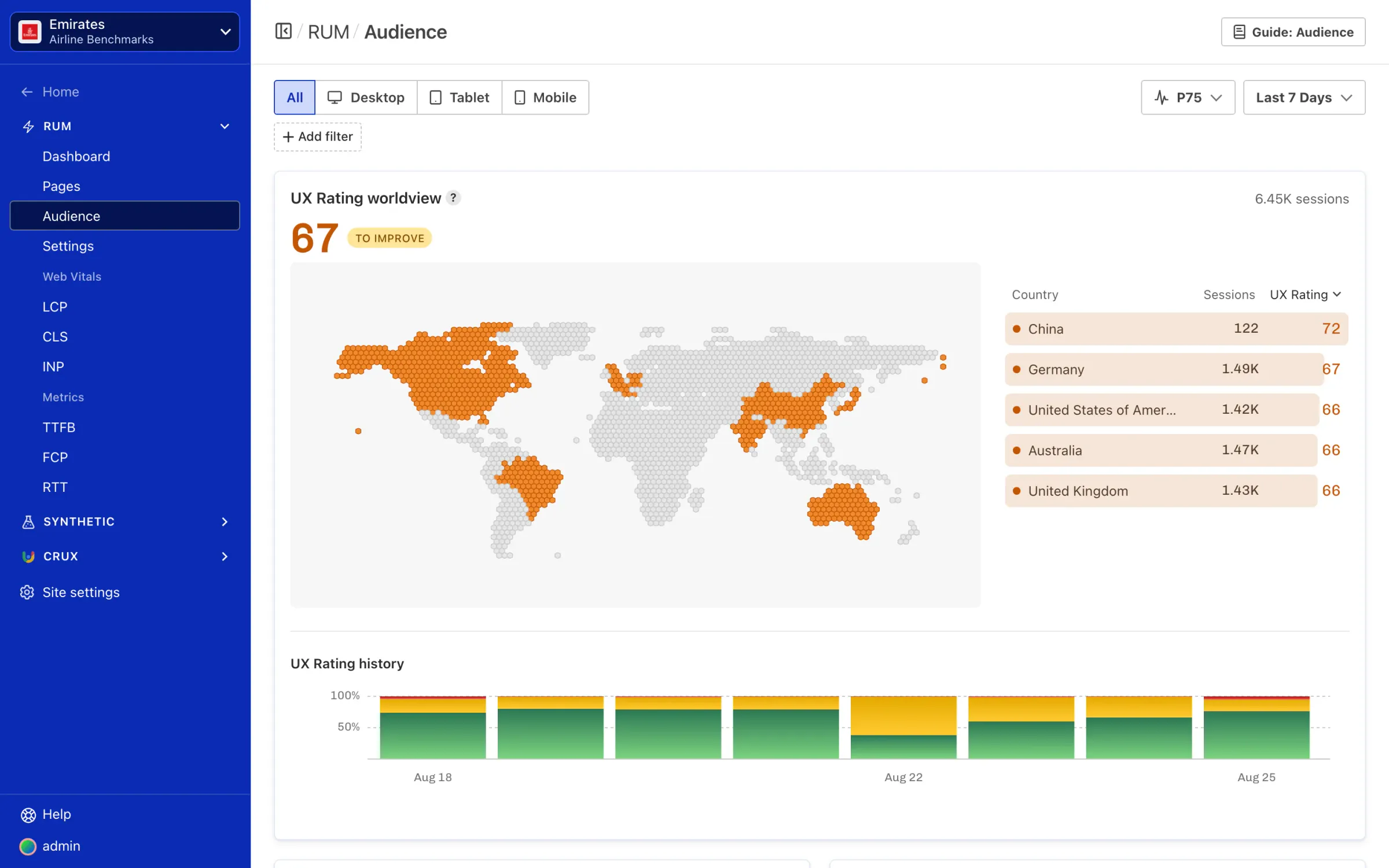
Task: Click the RUM breadcrumb link
Action: 328,32
